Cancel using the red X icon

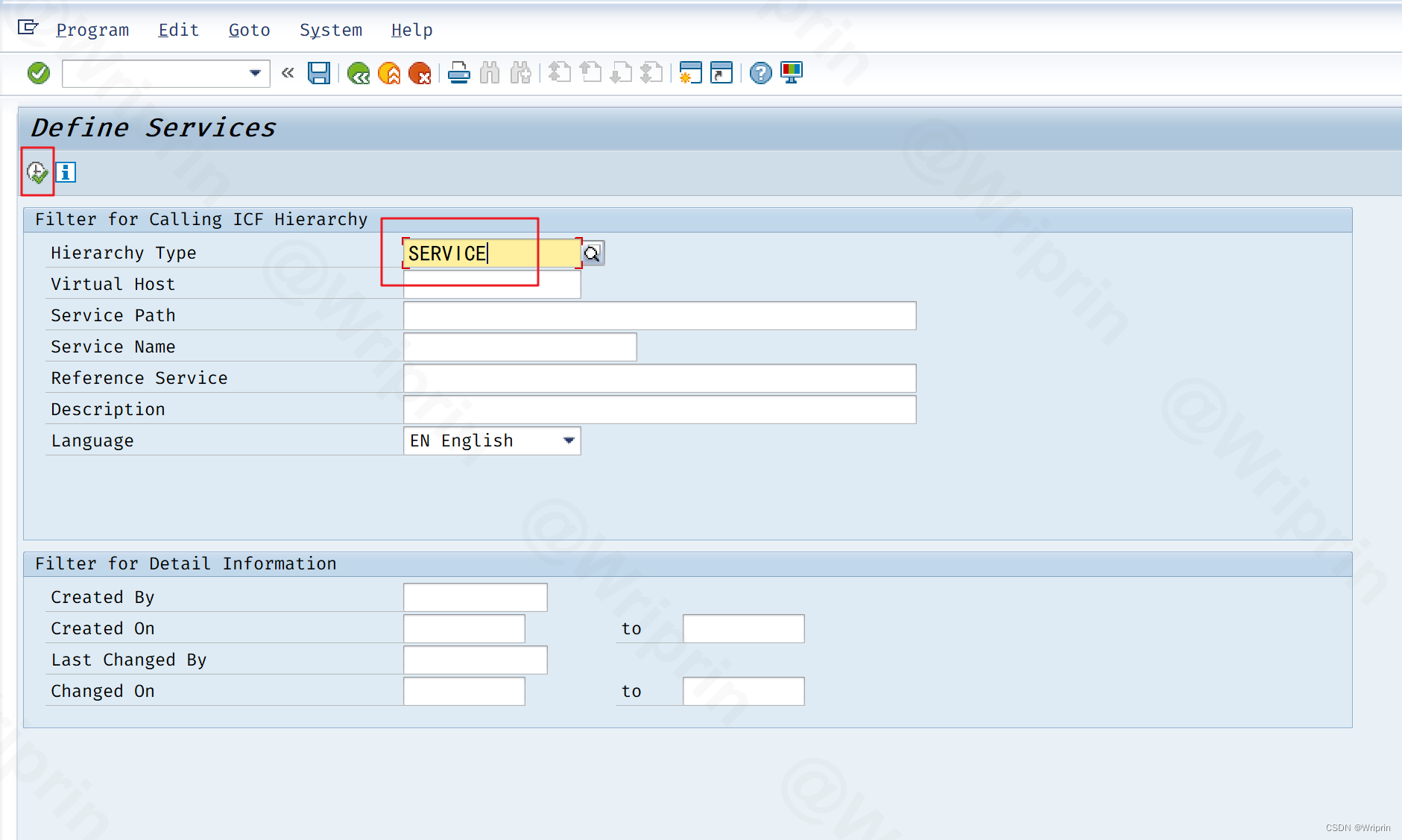[x=421, y=72]
